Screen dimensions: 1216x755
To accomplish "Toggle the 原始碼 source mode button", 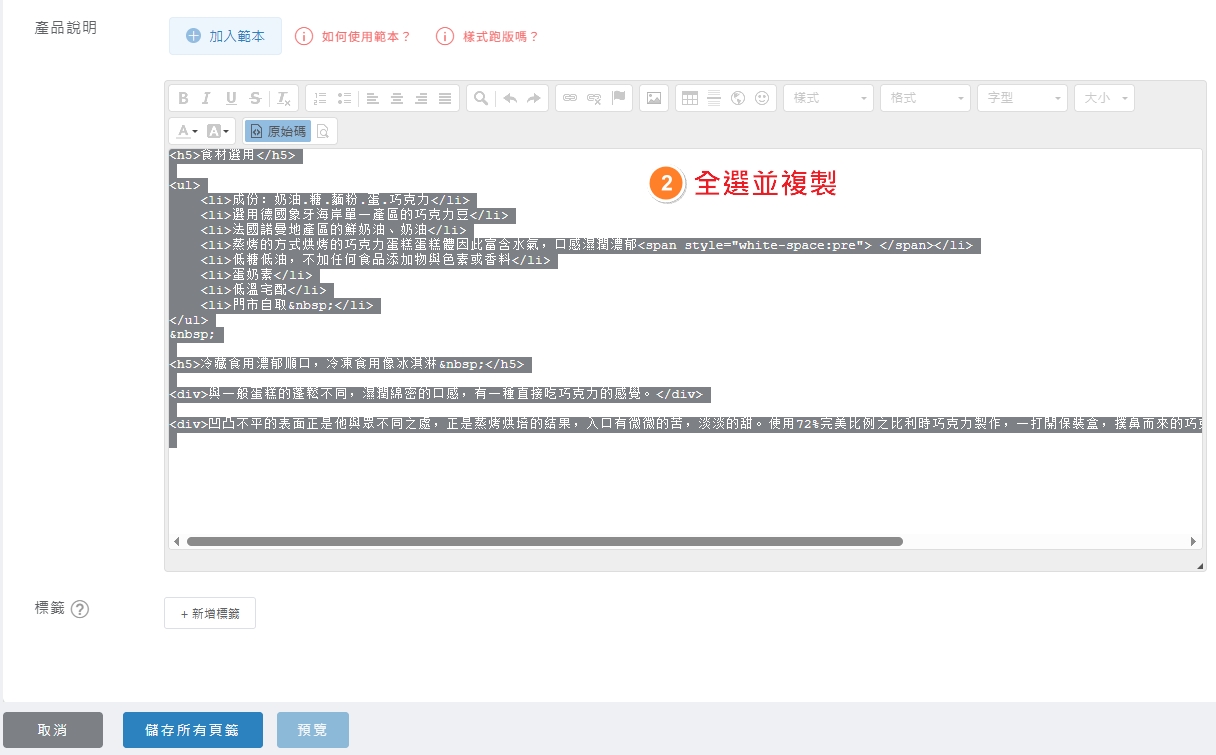I will pyautogui.click(x=278, y=131).
